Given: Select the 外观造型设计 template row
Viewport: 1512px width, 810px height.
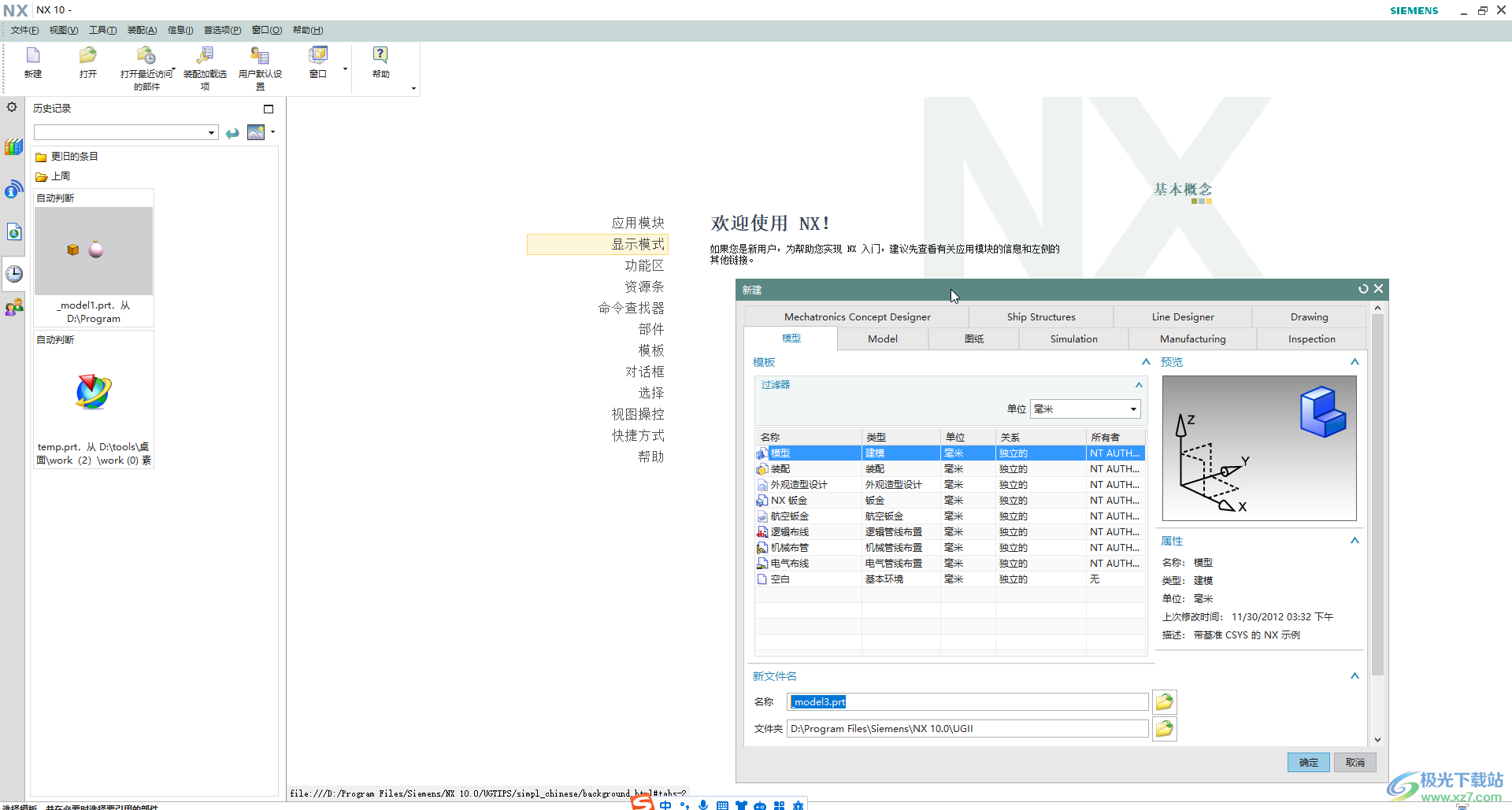Looking at the screenshot, I should [950, 484].
